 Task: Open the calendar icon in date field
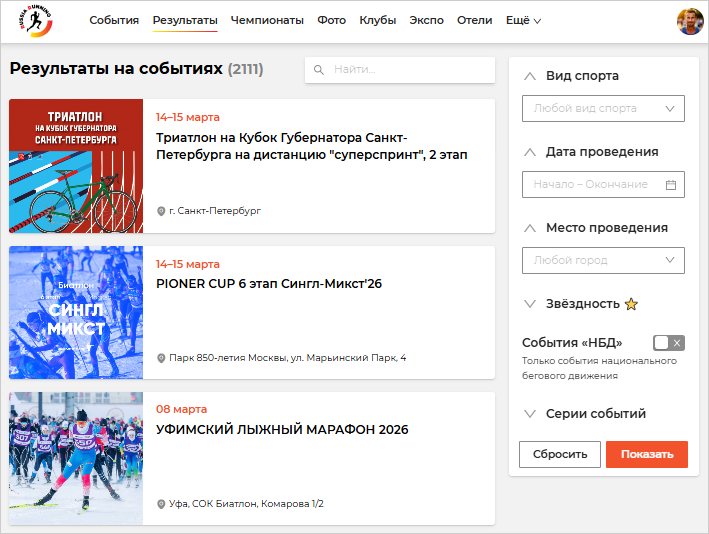[671, 184]
